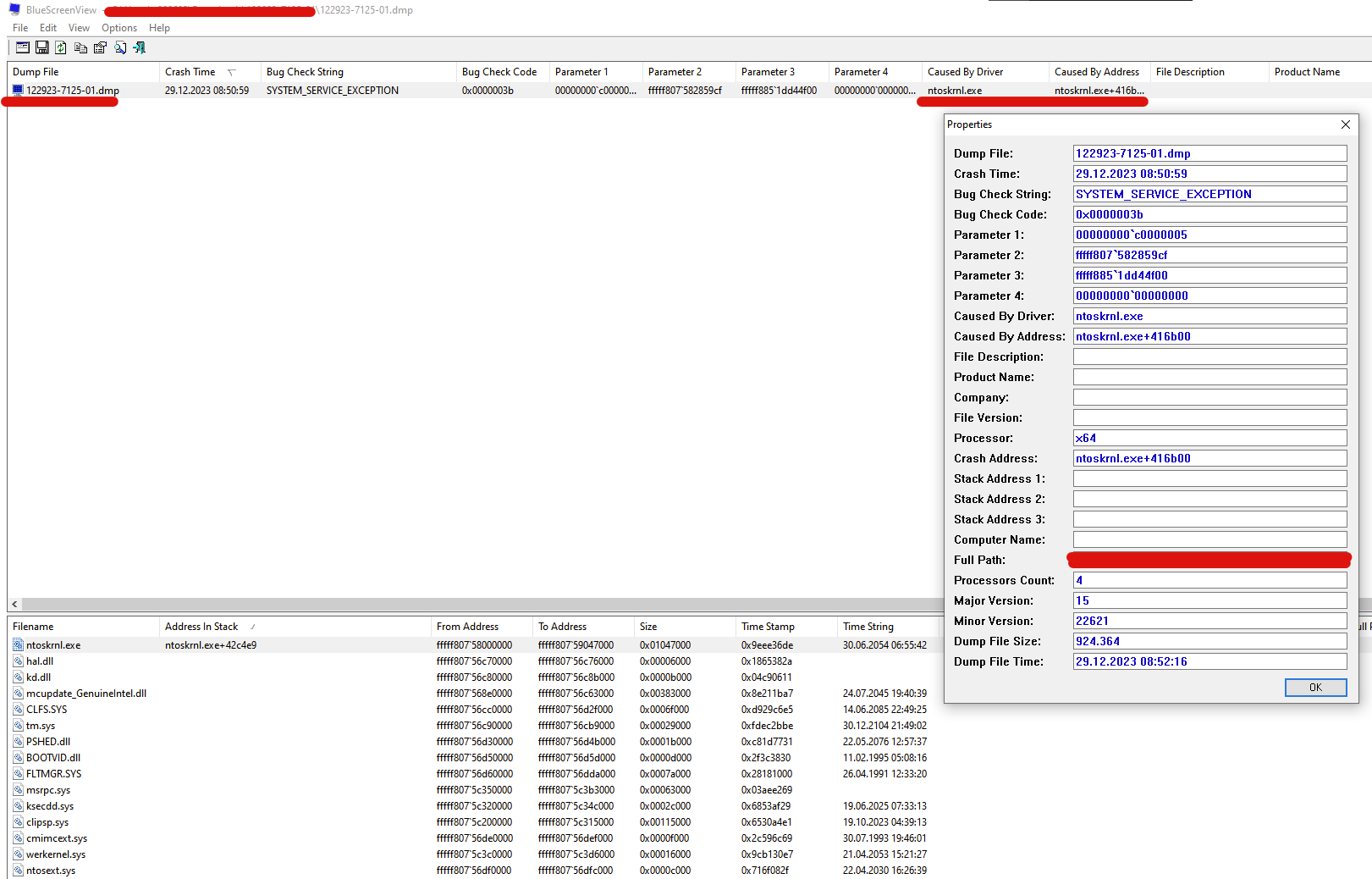Viewport: 1372px width, 879px height.
Task: Click the Bug Check Code properties field
Action: point(1210,214)
